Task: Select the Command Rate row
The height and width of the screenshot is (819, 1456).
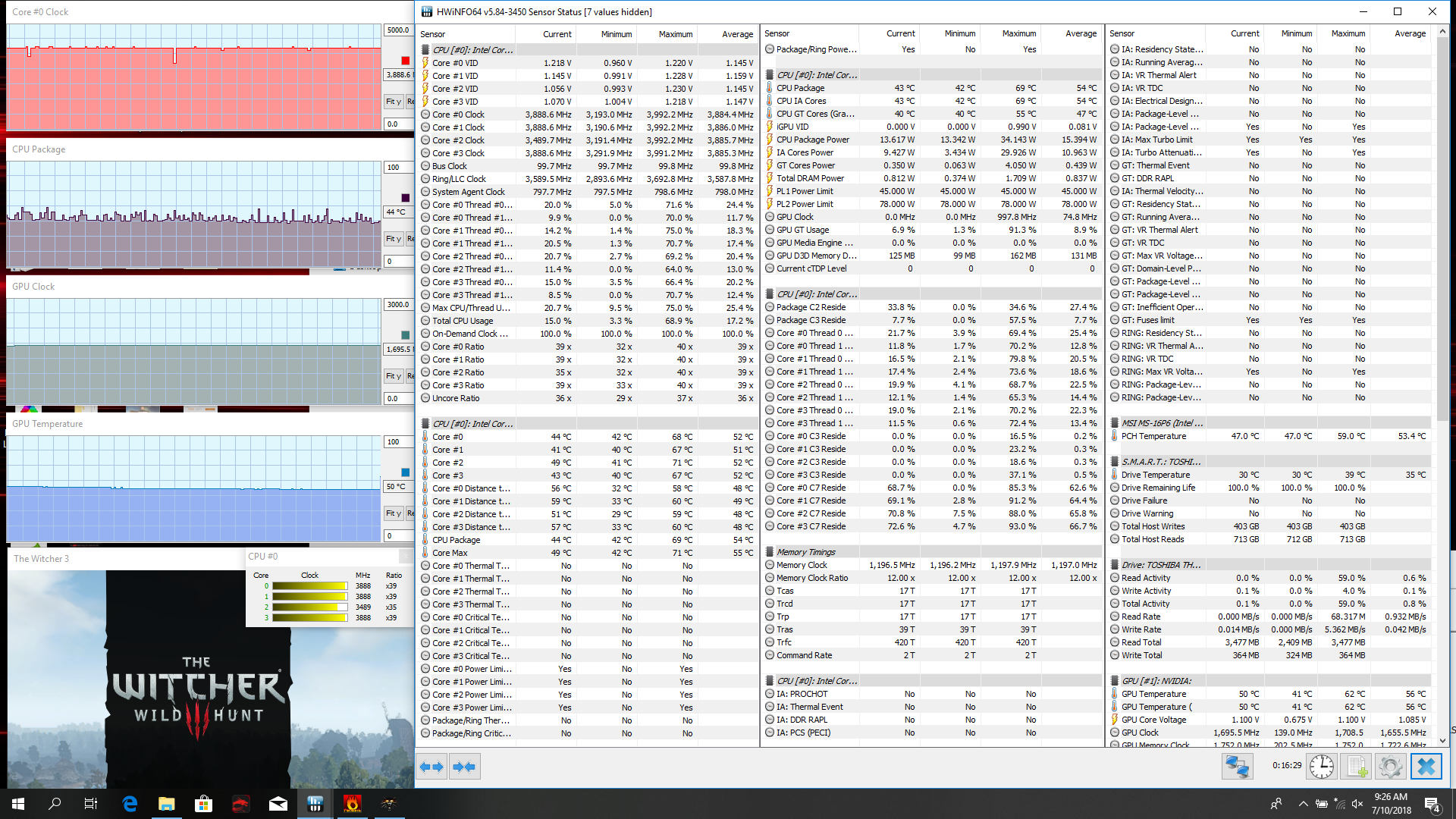Action: point(931,655)
